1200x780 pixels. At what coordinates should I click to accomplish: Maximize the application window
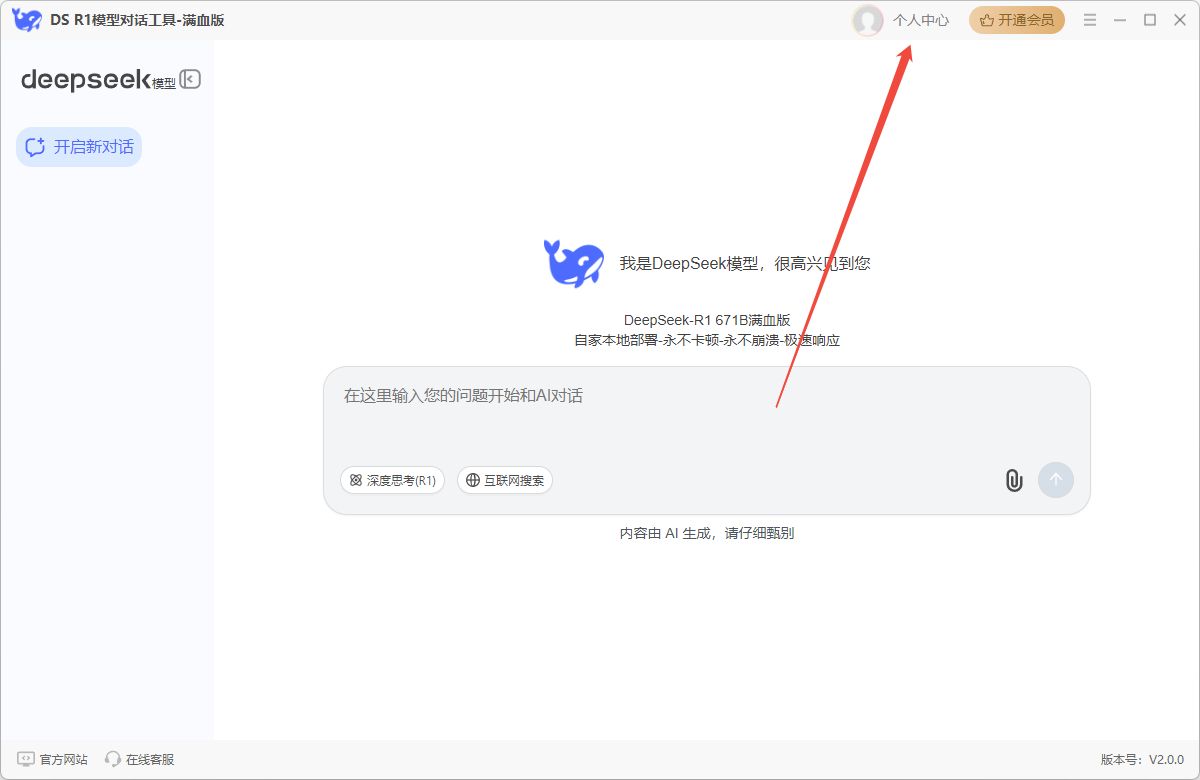point(1150,20)
